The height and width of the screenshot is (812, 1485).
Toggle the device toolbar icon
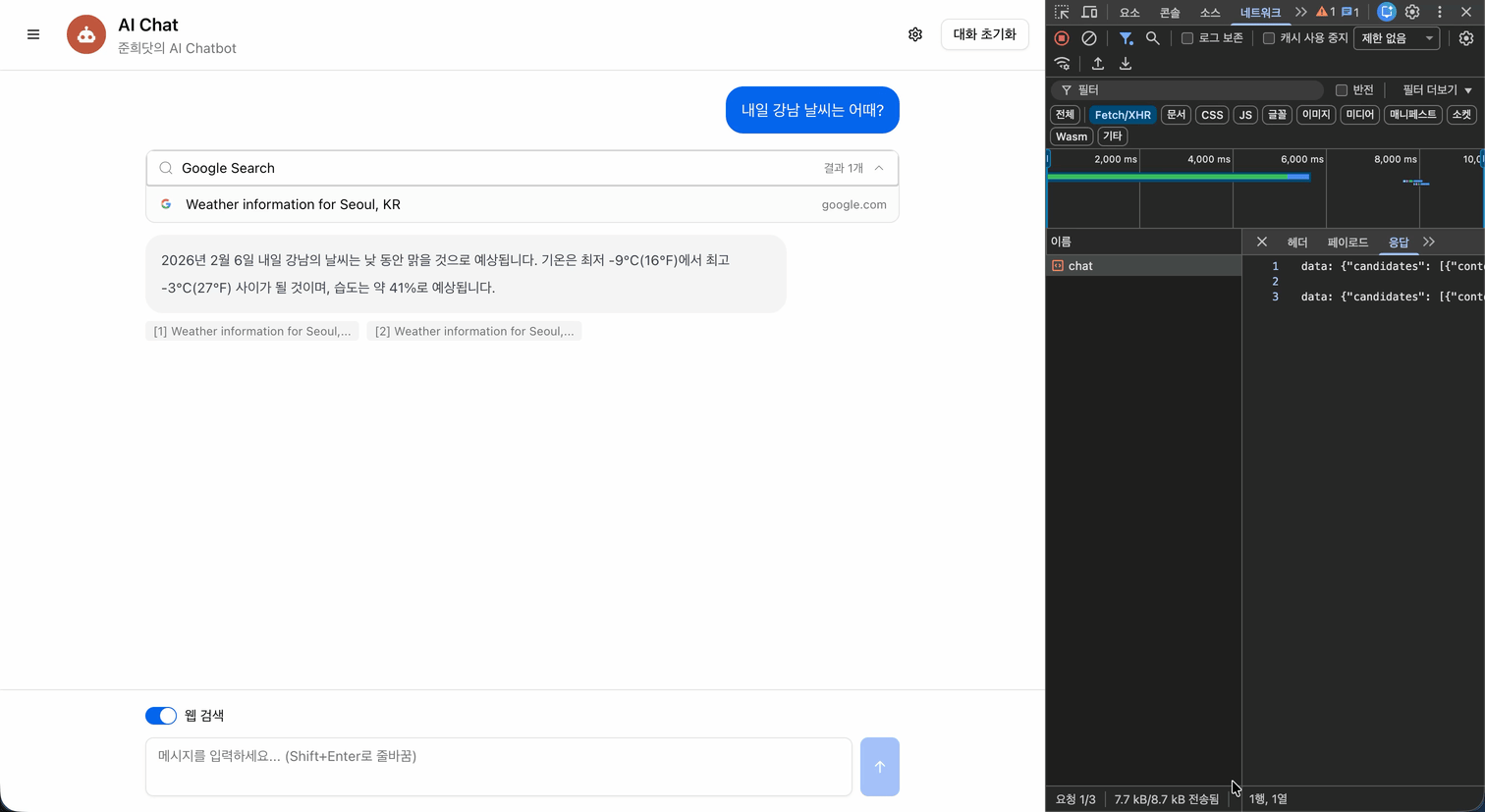pyautogui.click(x=1090, y=12)
